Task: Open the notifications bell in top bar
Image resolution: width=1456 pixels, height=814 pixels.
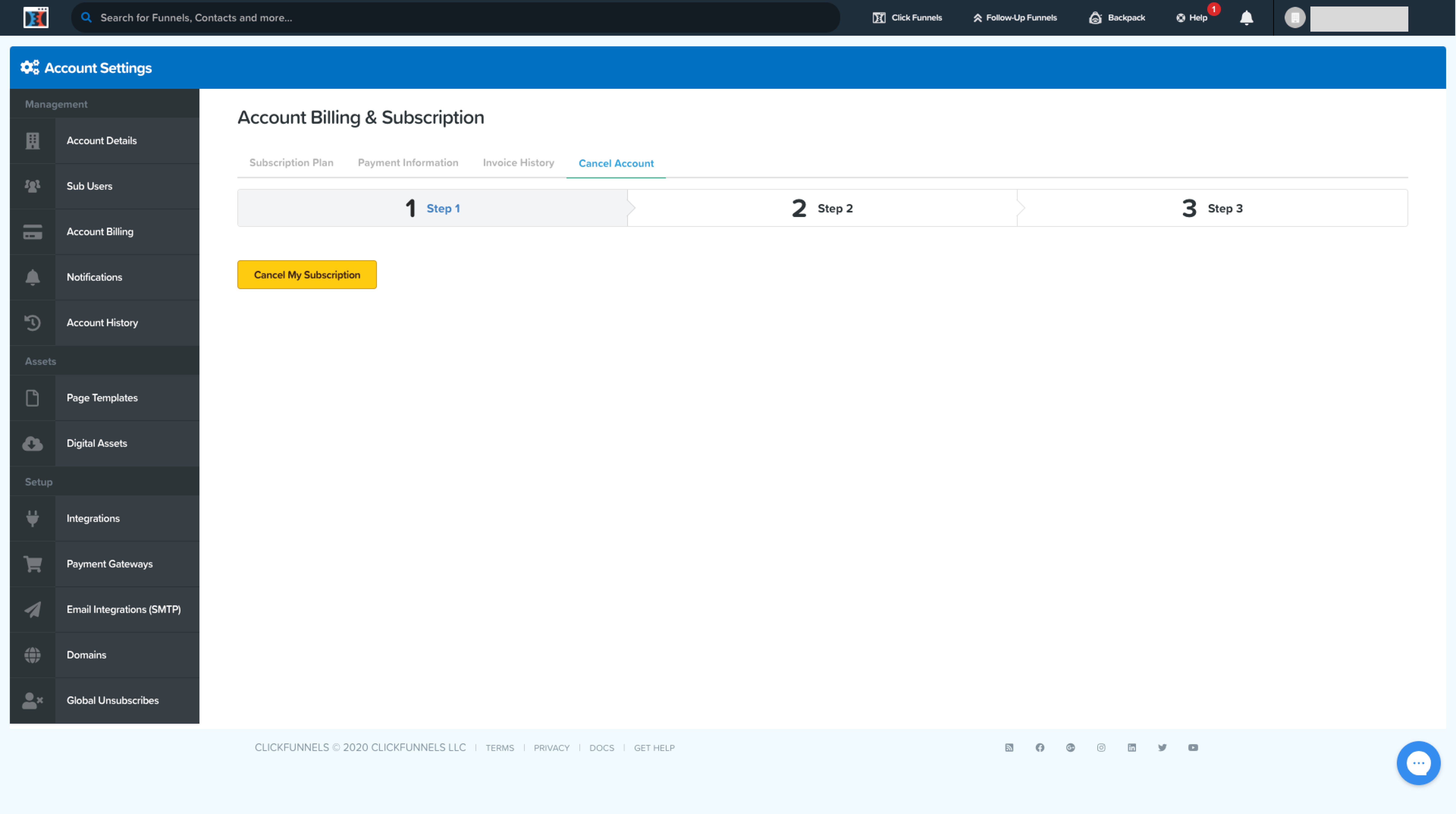Action: (1246, 18)
